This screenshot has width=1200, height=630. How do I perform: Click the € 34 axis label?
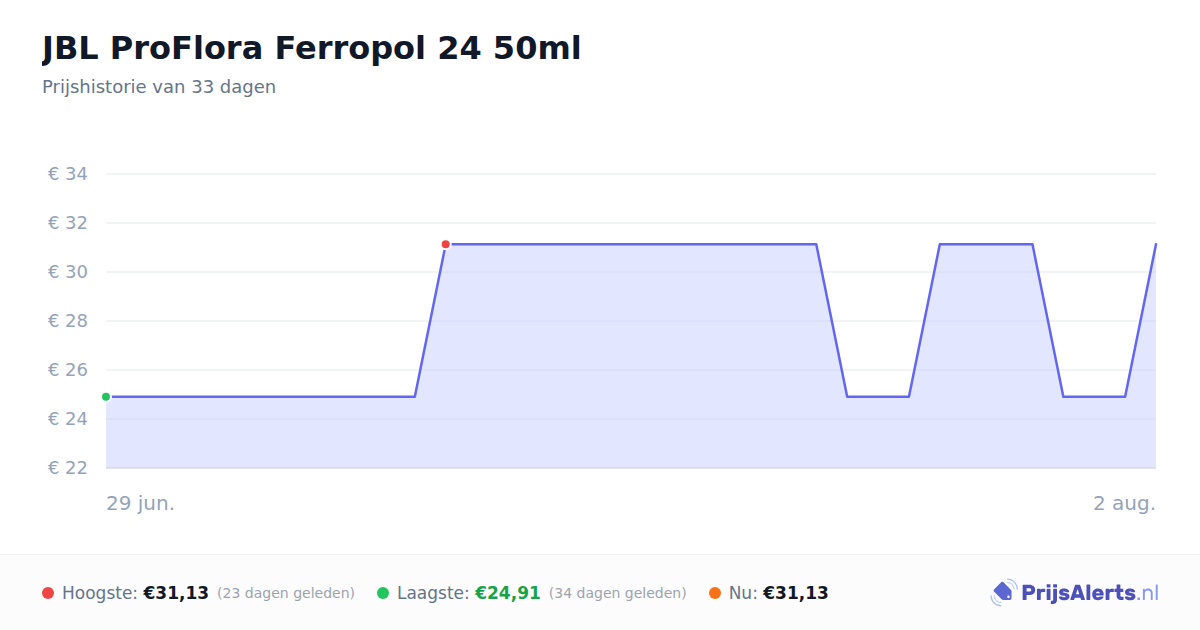point(68,174)
